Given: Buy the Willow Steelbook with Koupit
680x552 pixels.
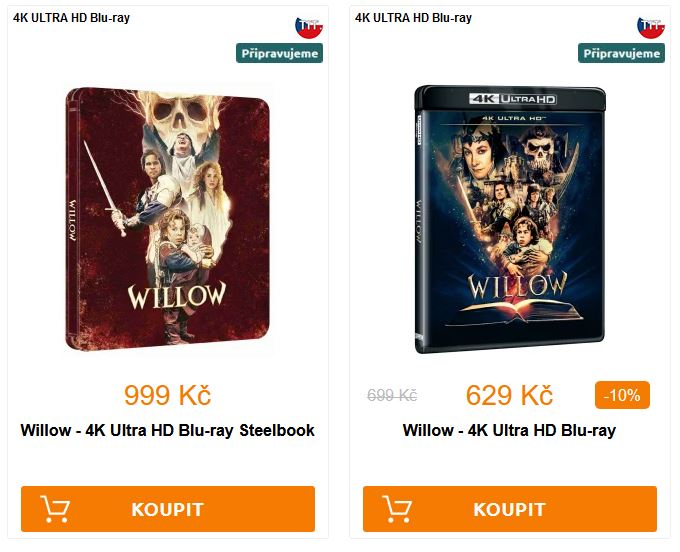Looking at the screenshot, I should [168, 509].
